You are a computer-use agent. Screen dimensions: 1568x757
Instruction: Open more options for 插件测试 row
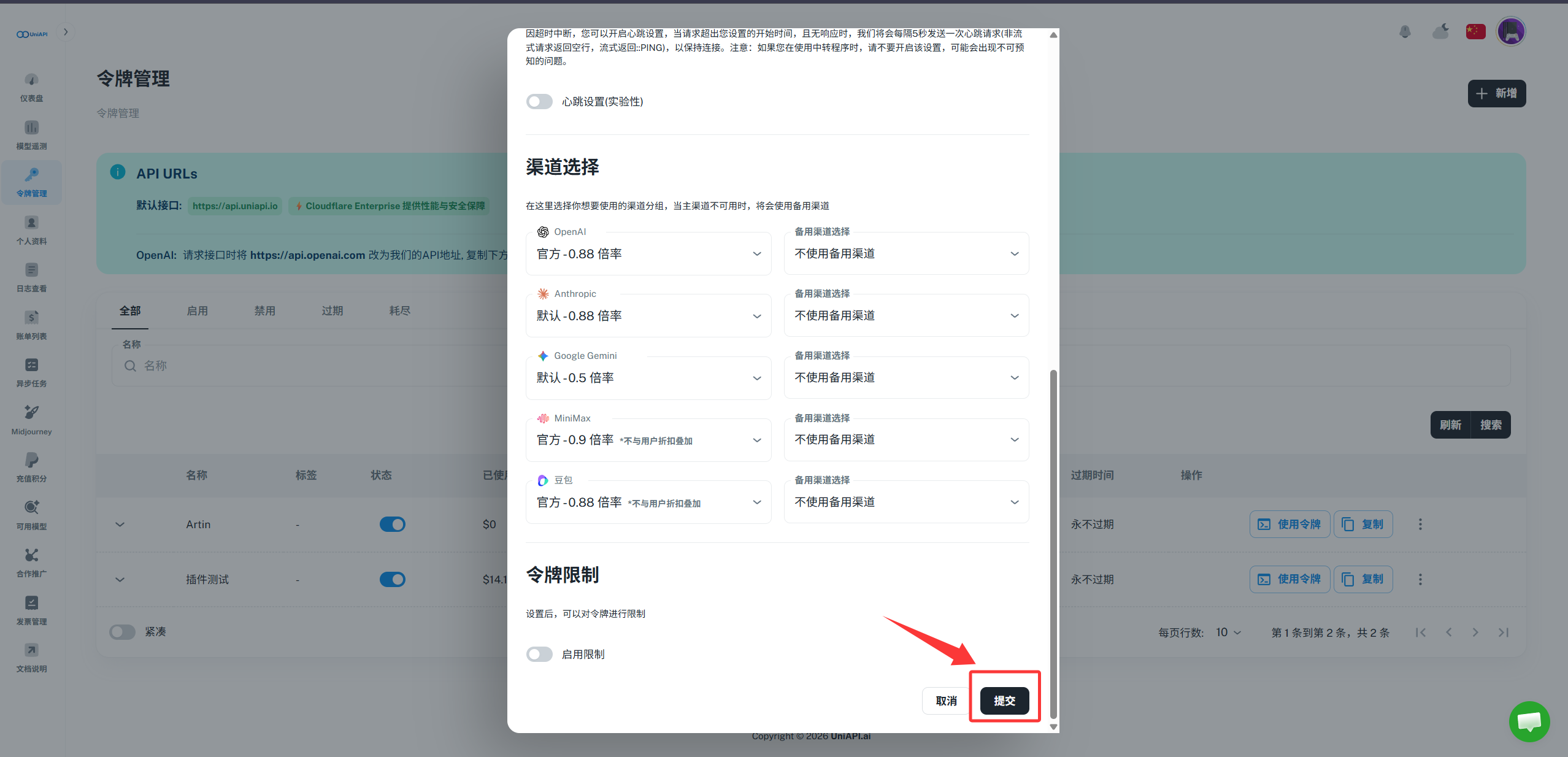tap(1420, 579)
